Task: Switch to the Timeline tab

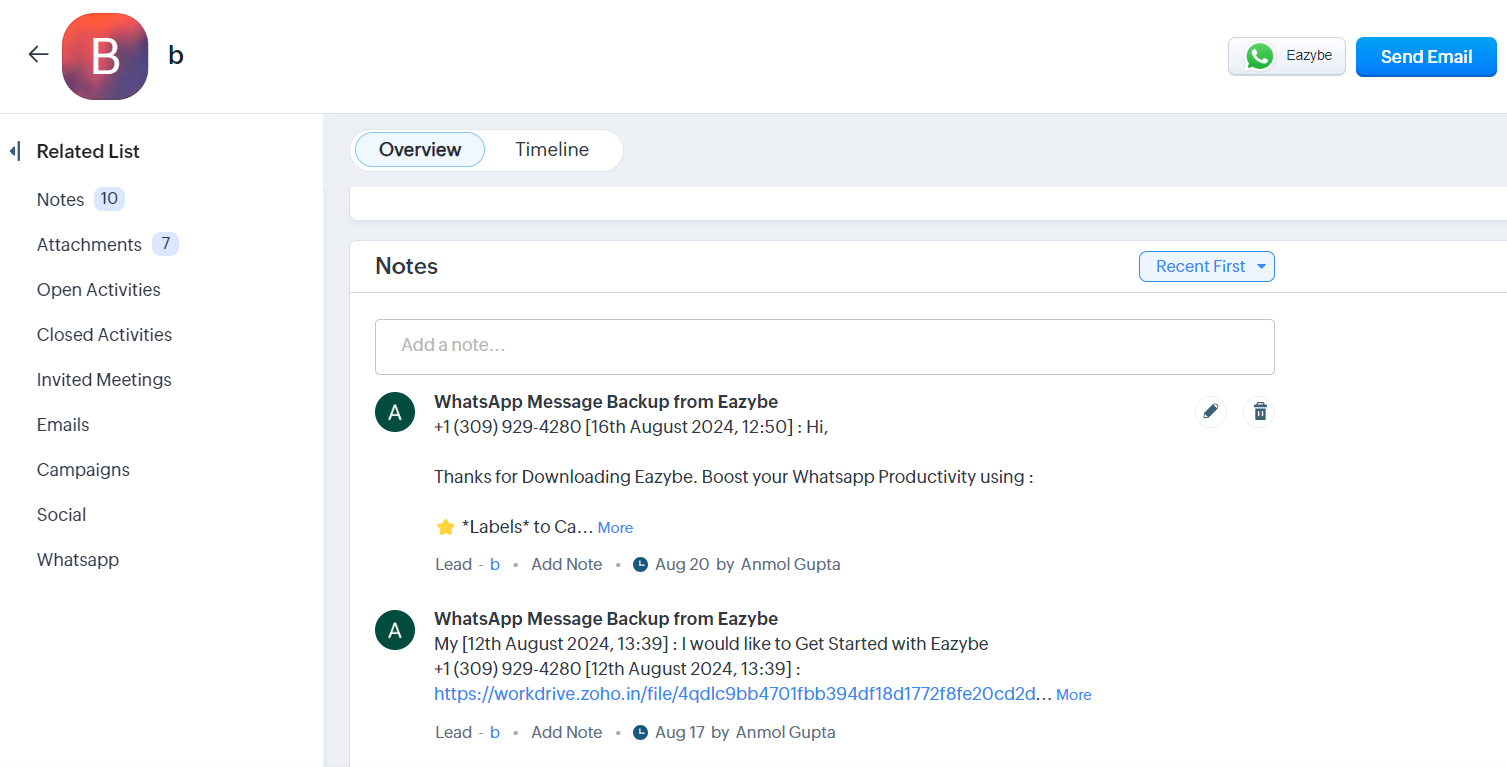Action: [x=552, y=149]
